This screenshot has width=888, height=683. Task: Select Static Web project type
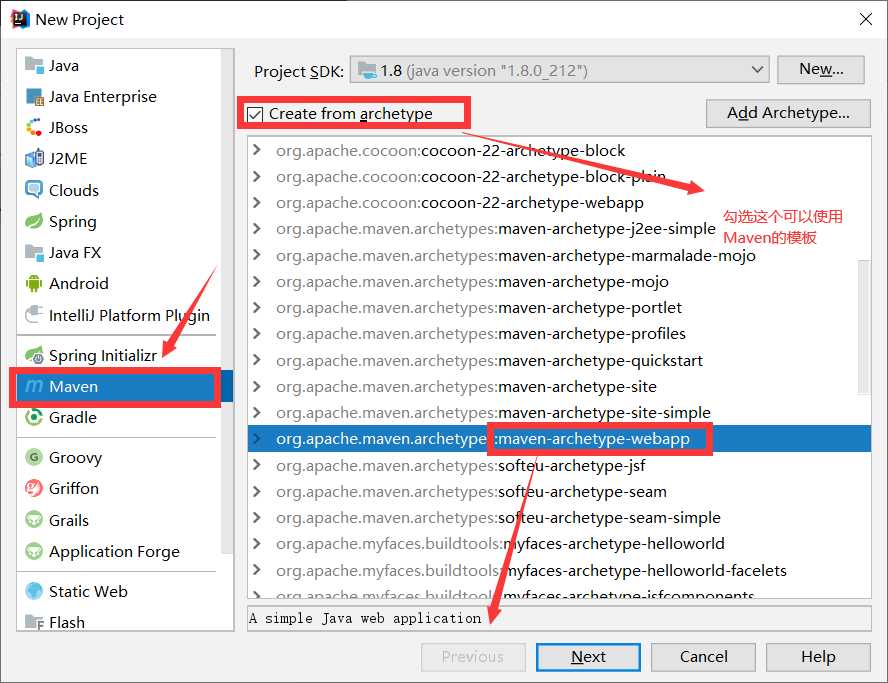click(x=119, y=591)
